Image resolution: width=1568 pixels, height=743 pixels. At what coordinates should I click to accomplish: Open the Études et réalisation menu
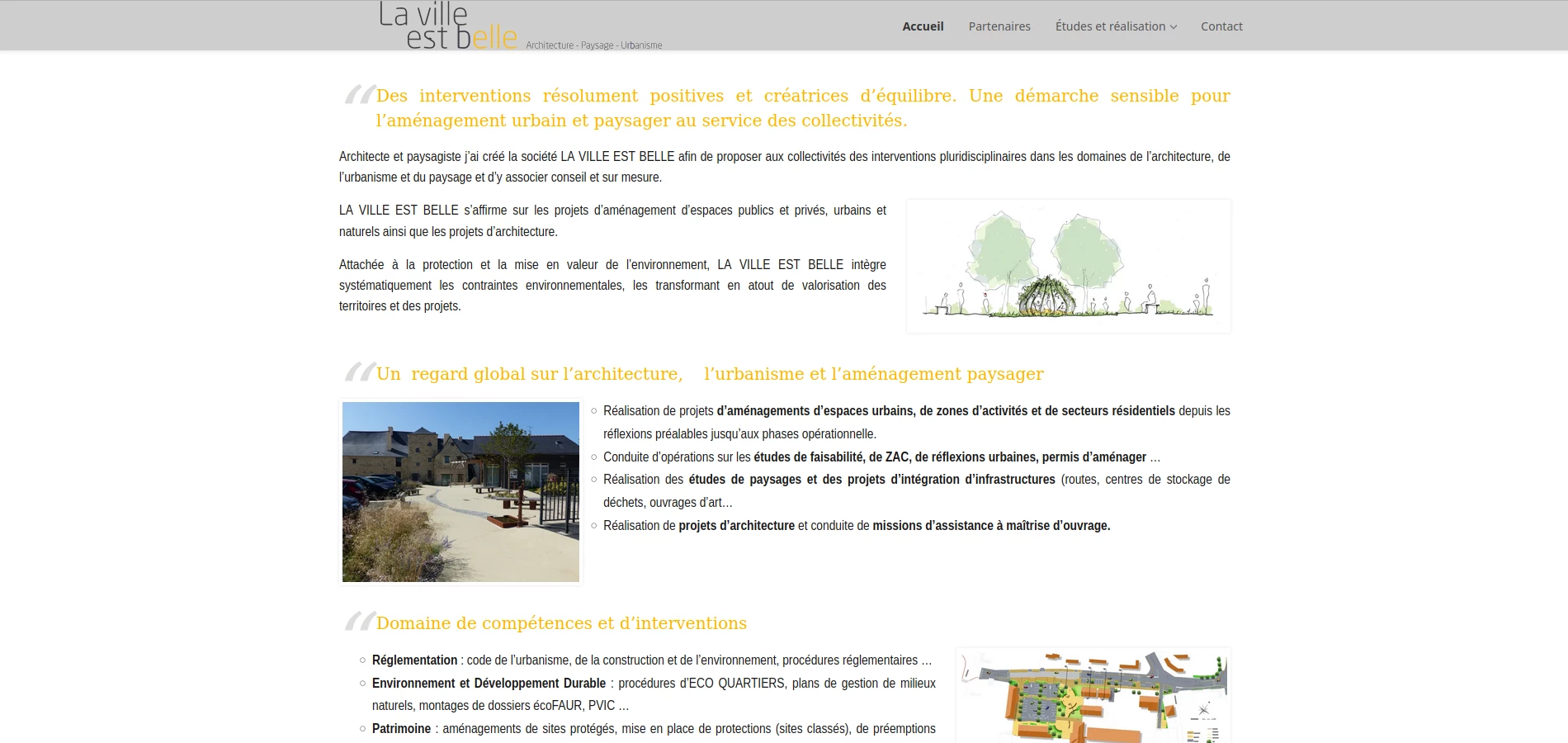(1110, 26)
